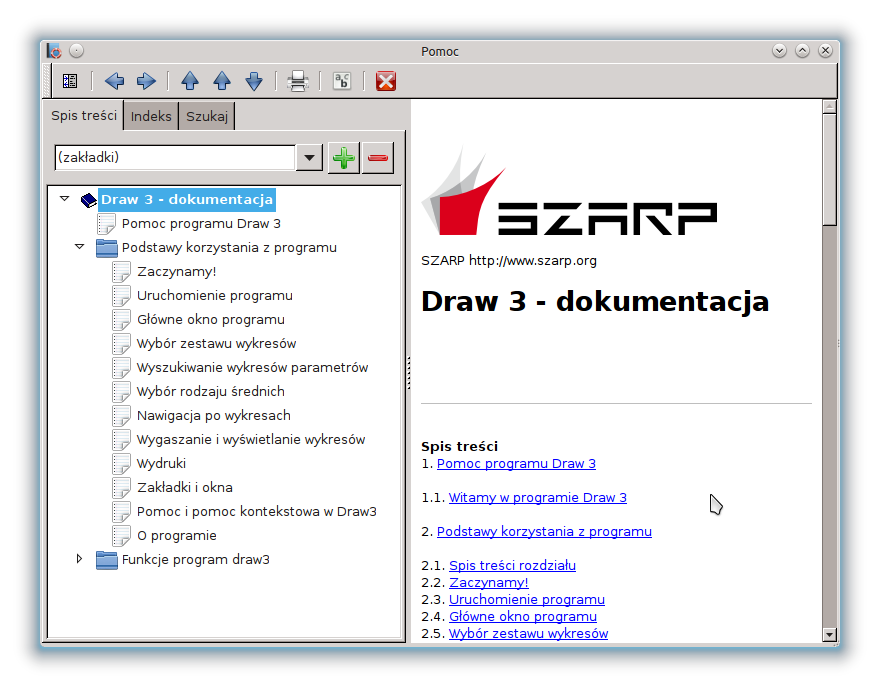Expand the Funkcje program draw3 node
880x687 pixels.
click(79, 558)
